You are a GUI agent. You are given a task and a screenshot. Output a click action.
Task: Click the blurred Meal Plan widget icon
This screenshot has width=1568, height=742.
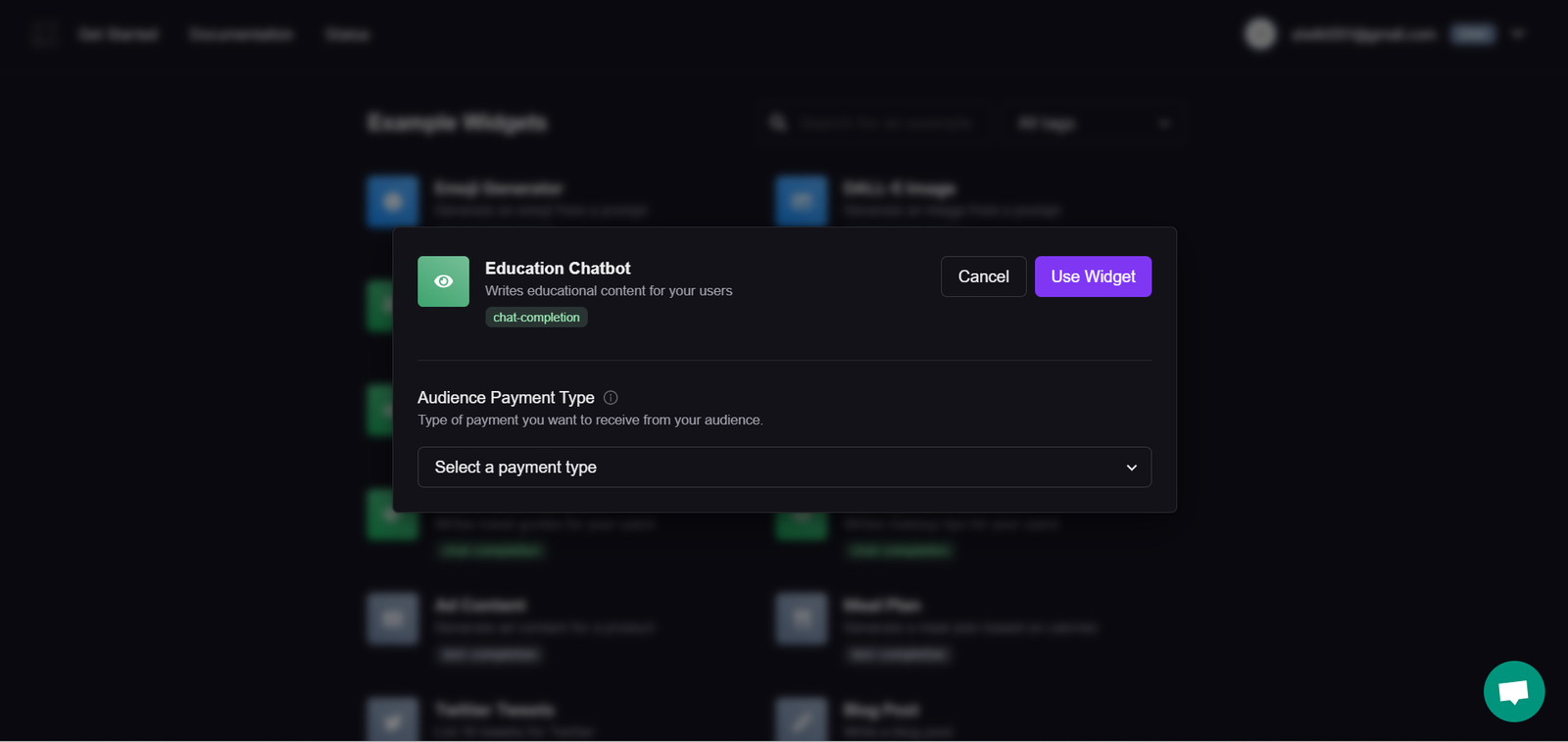pos(802,618)
